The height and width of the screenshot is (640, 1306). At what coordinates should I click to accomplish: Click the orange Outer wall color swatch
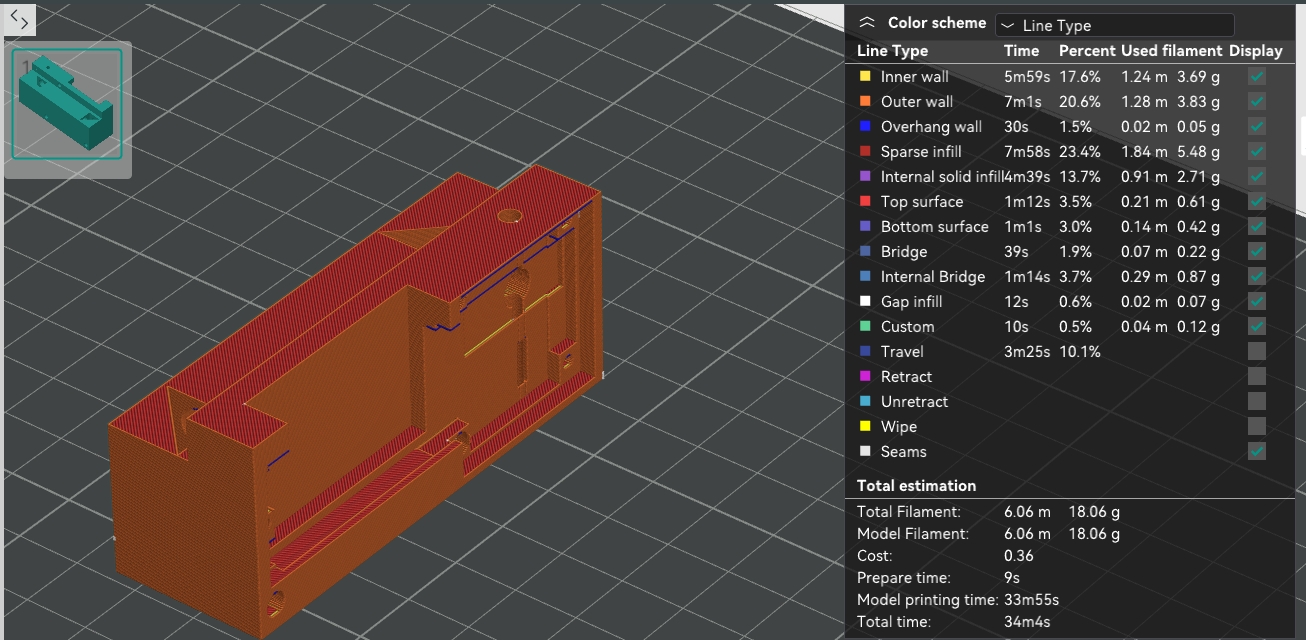tap(865, 101)
